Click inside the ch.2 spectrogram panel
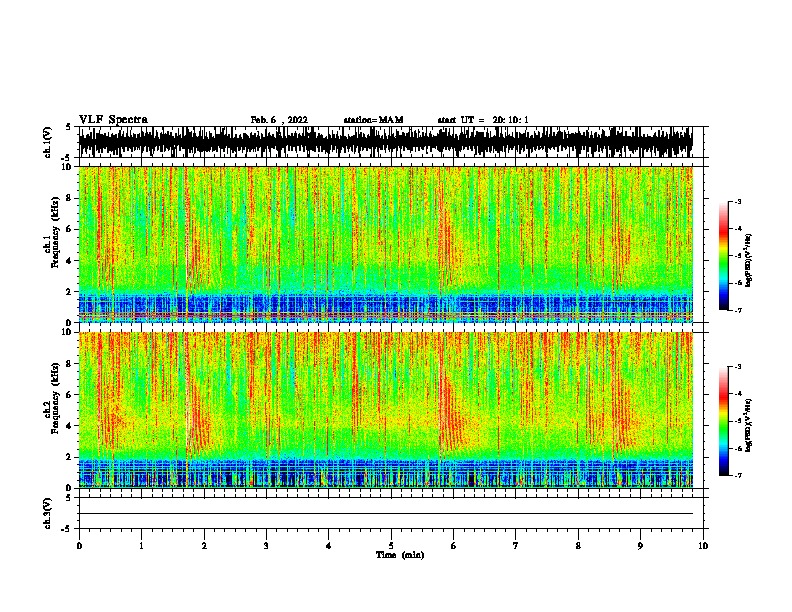Viewport: 792px width, 612px height. 385,410
